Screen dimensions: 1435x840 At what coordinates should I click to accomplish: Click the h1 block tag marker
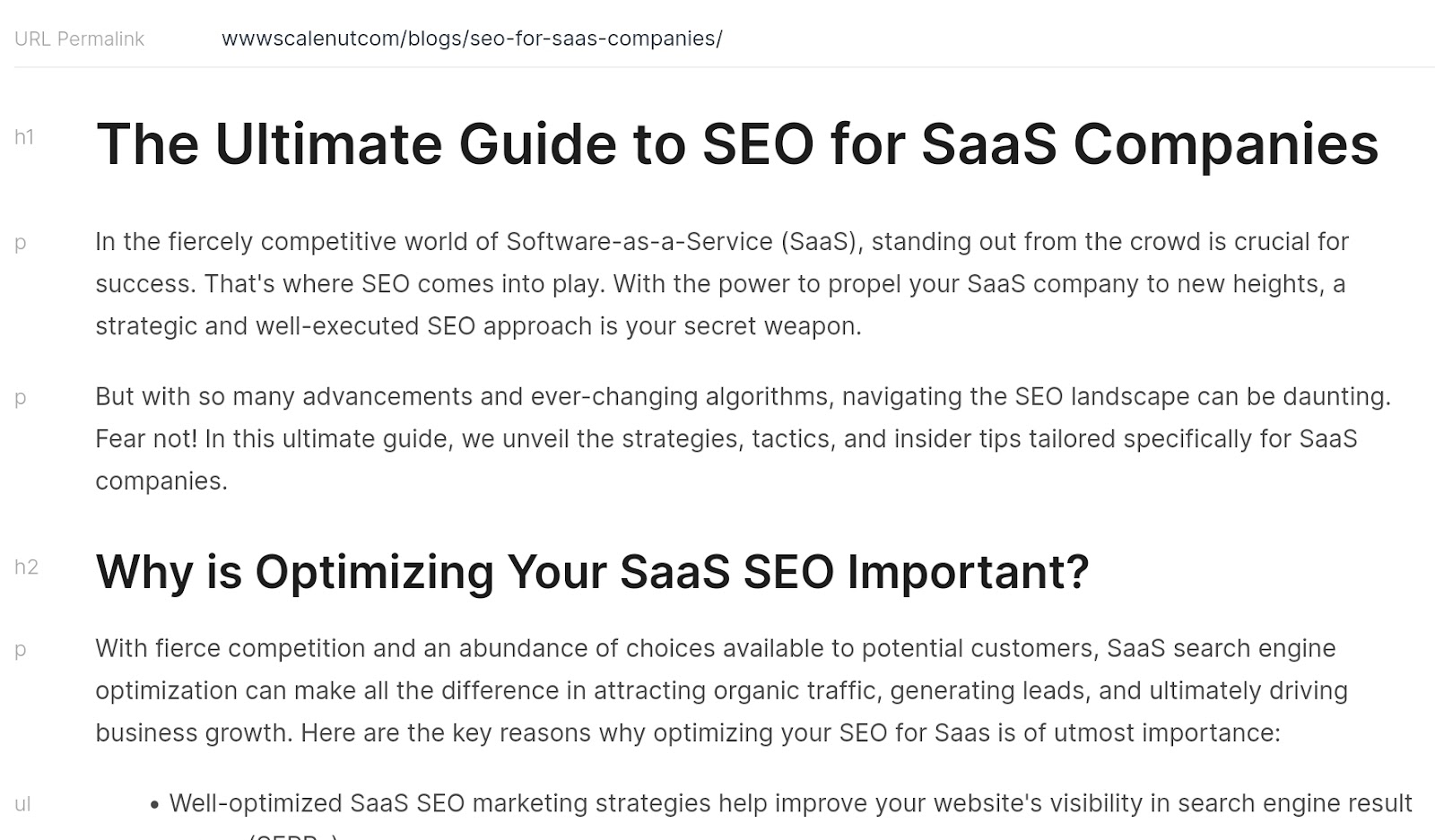[x=24, y=137]
